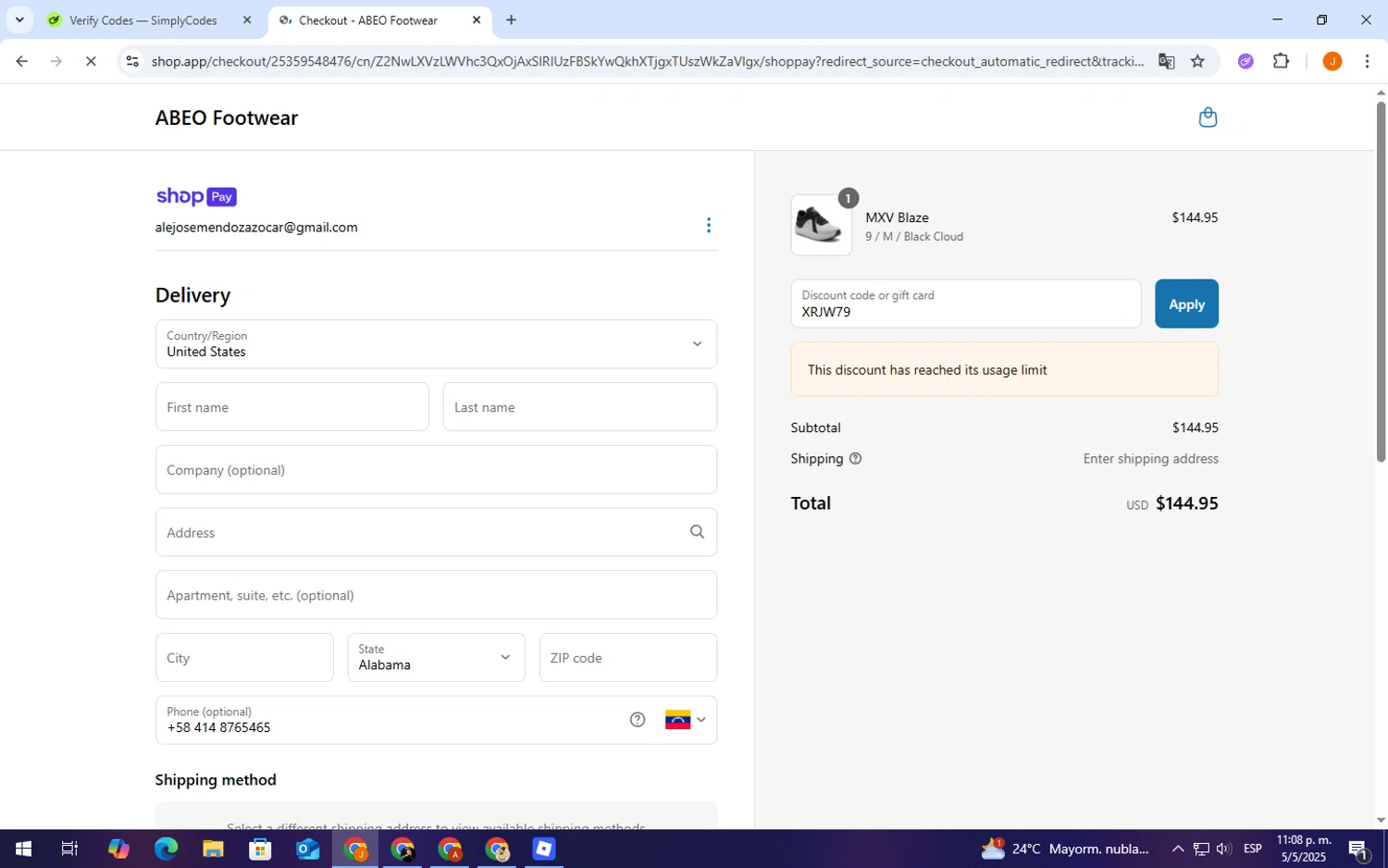Switch to the Verify Codes — SimplyCodes tab

tap(143, 20)
